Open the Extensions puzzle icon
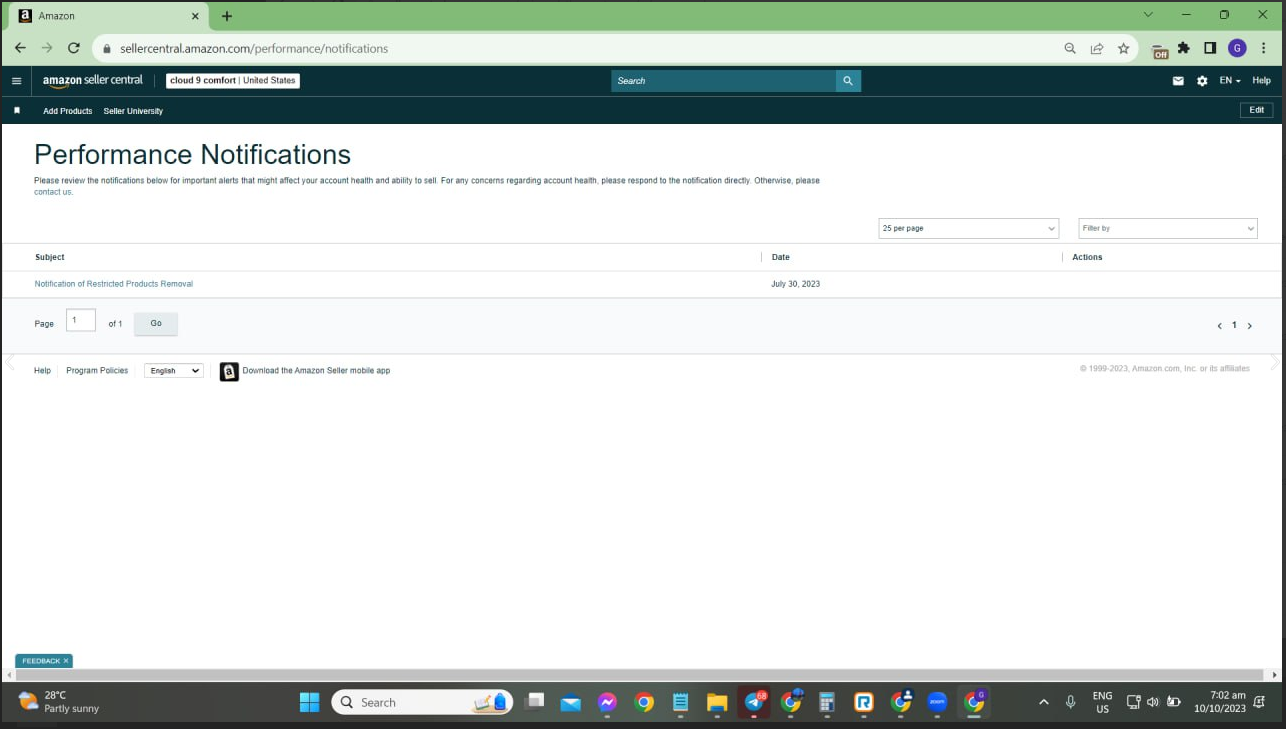This screenshot has height=729, width=1286. [1184, 48]
